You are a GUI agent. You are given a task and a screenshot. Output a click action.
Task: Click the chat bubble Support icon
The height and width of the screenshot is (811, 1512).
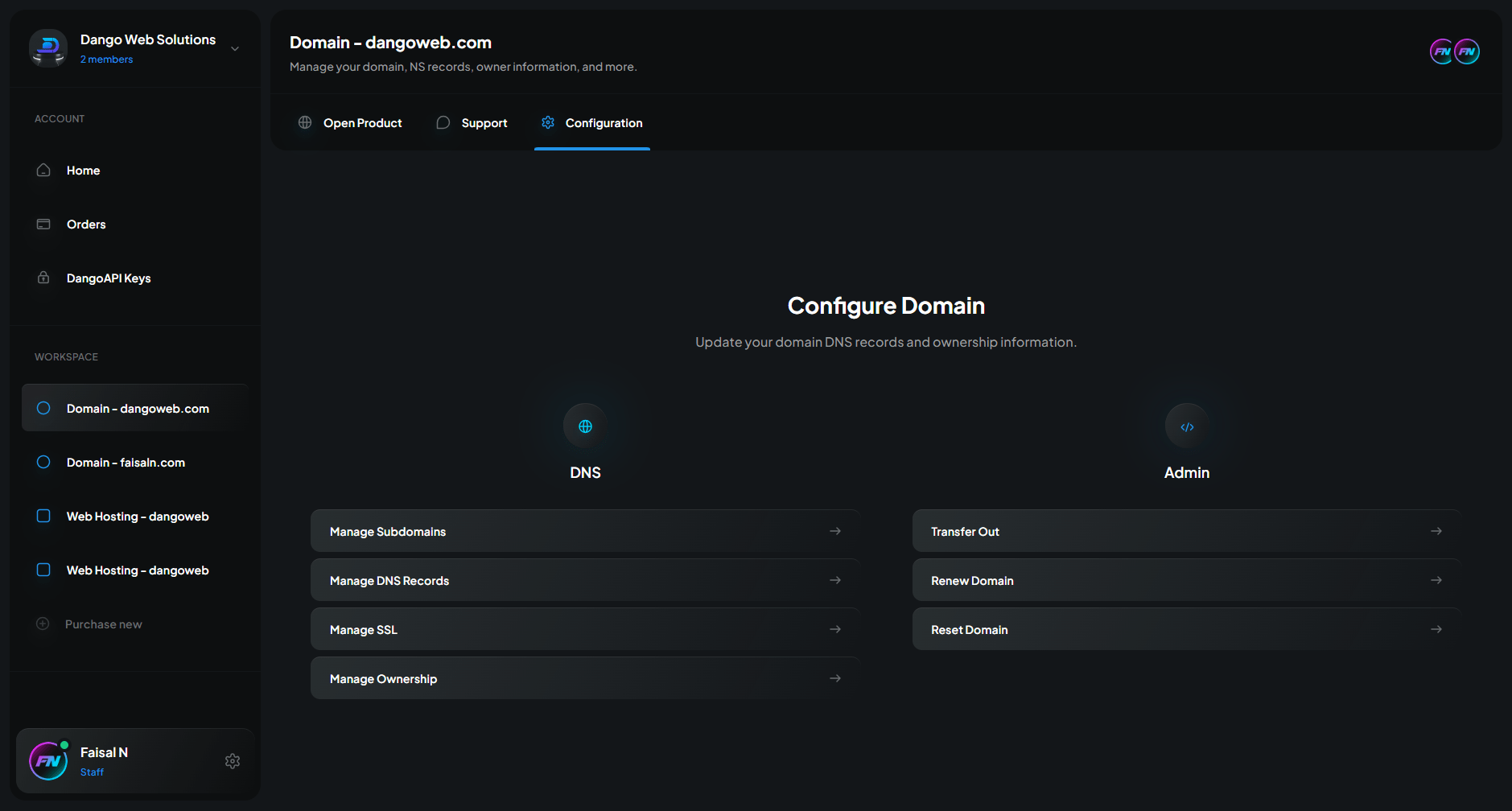coord(443,122)
